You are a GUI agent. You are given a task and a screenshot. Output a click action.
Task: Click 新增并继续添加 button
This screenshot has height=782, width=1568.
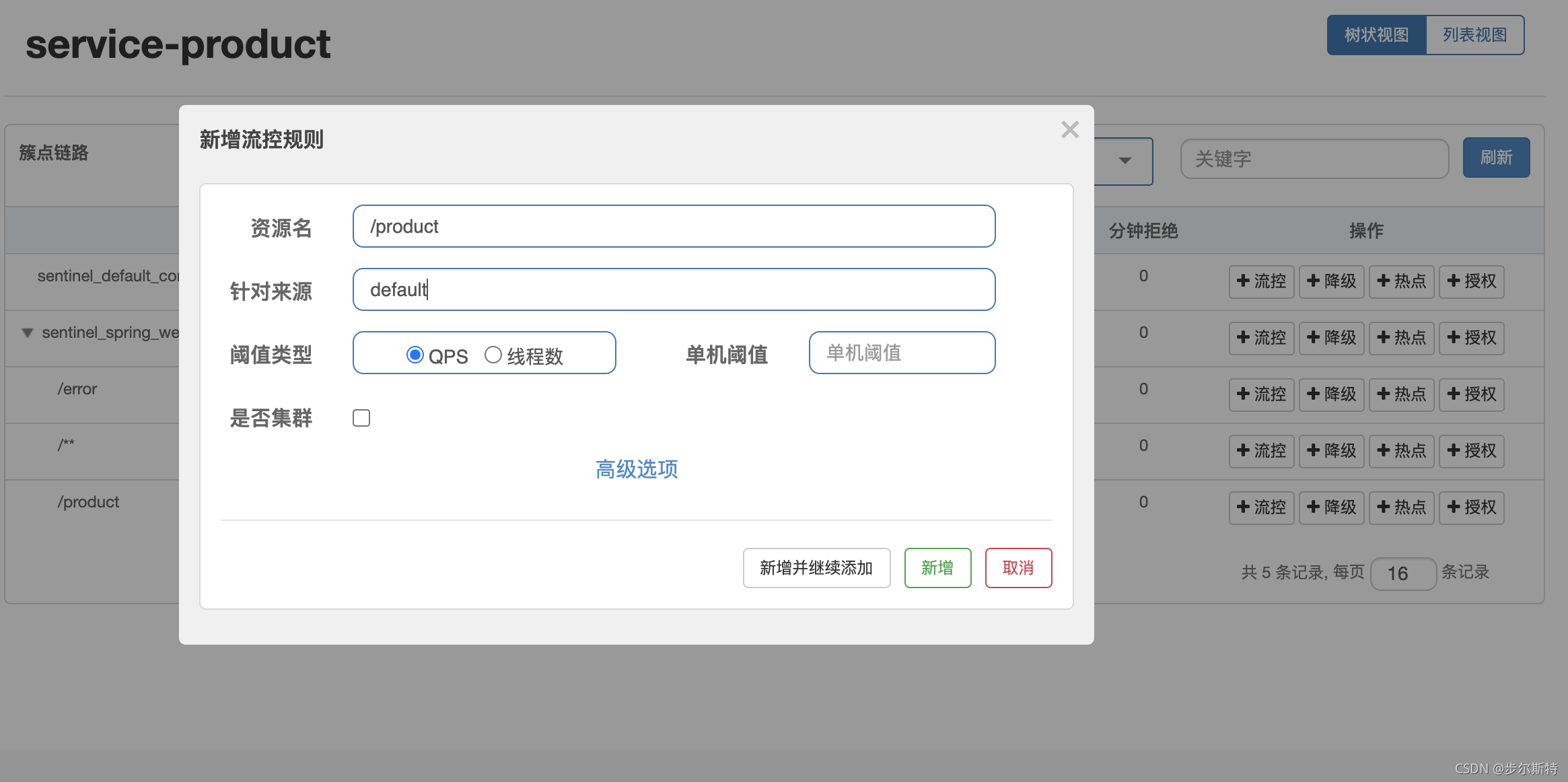[816, 568]
